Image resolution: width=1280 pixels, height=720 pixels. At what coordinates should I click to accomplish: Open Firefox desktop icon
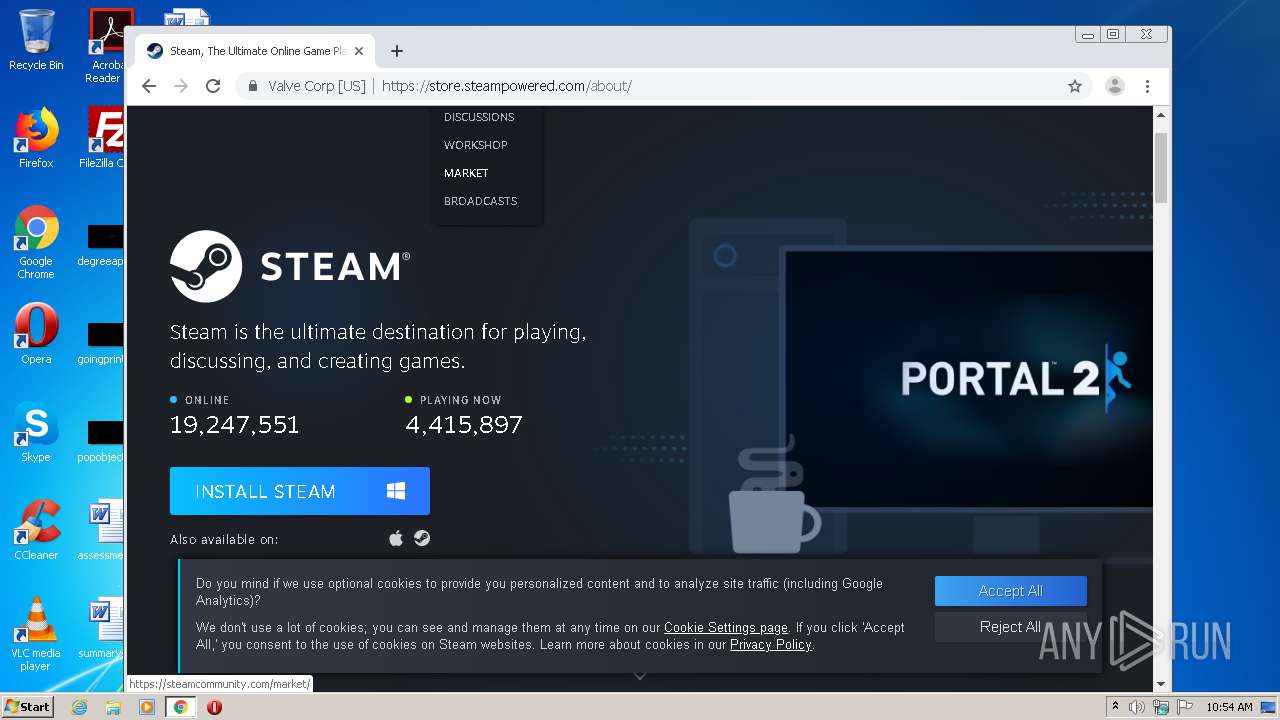pos(36,138)
